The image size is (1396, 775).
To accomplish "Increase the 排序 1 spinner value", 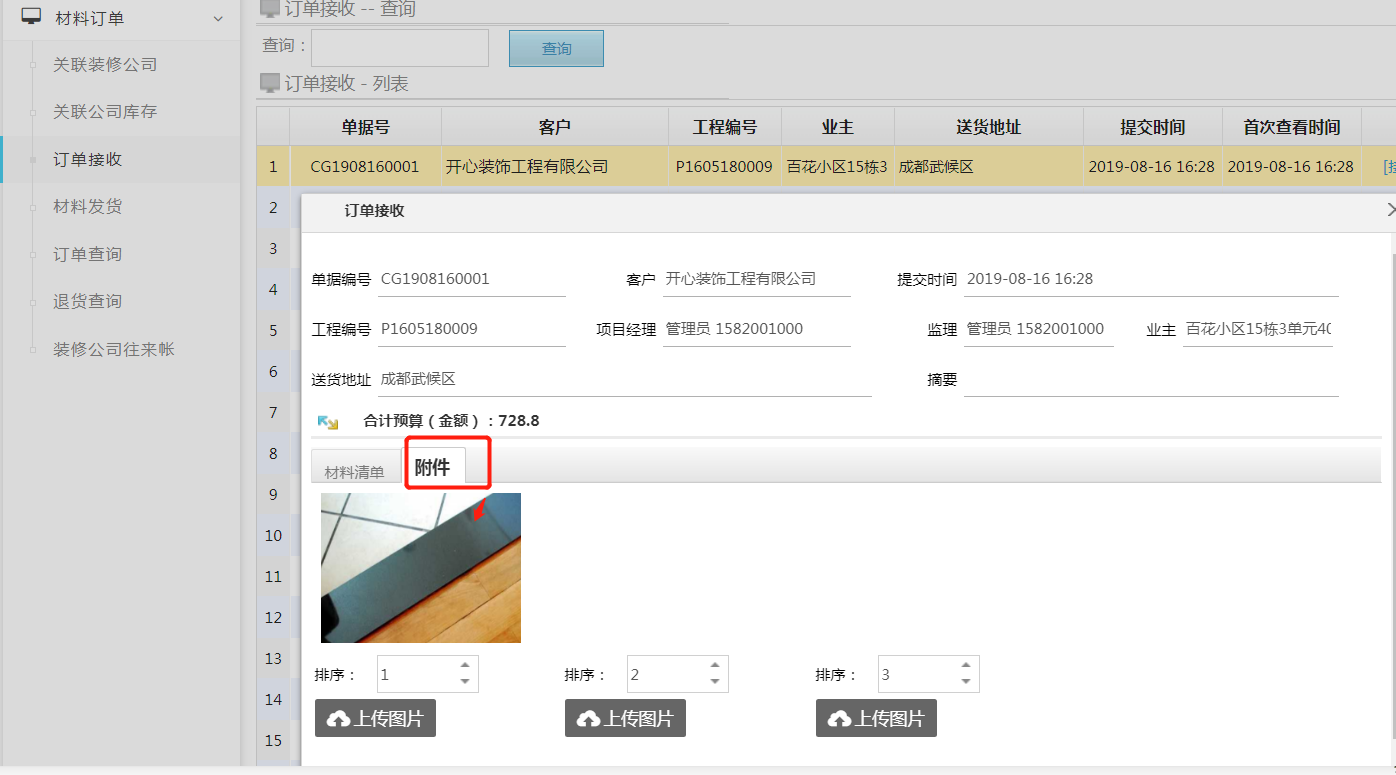I will point(465,666).
